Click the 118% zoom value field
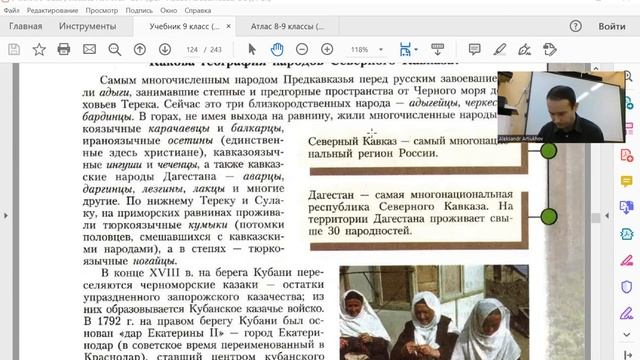Viewport: 640px width, 360px height. coord(360,50)
